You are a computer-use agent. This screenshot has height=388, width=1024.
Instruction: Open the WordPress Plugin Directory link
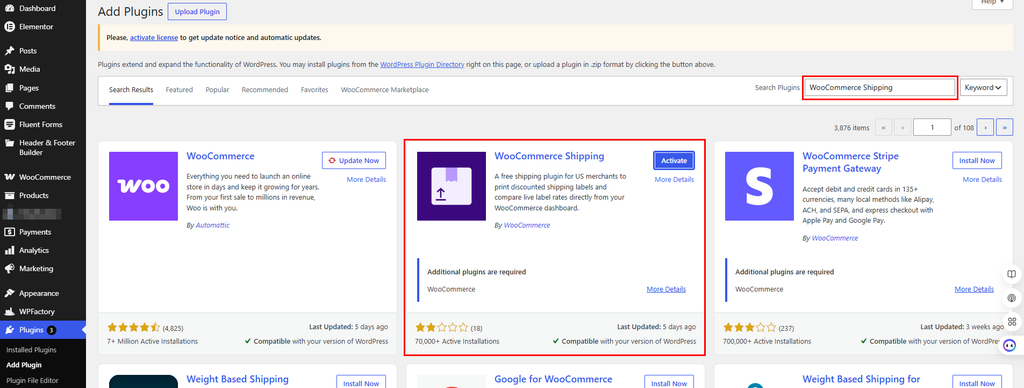[422, 65]
